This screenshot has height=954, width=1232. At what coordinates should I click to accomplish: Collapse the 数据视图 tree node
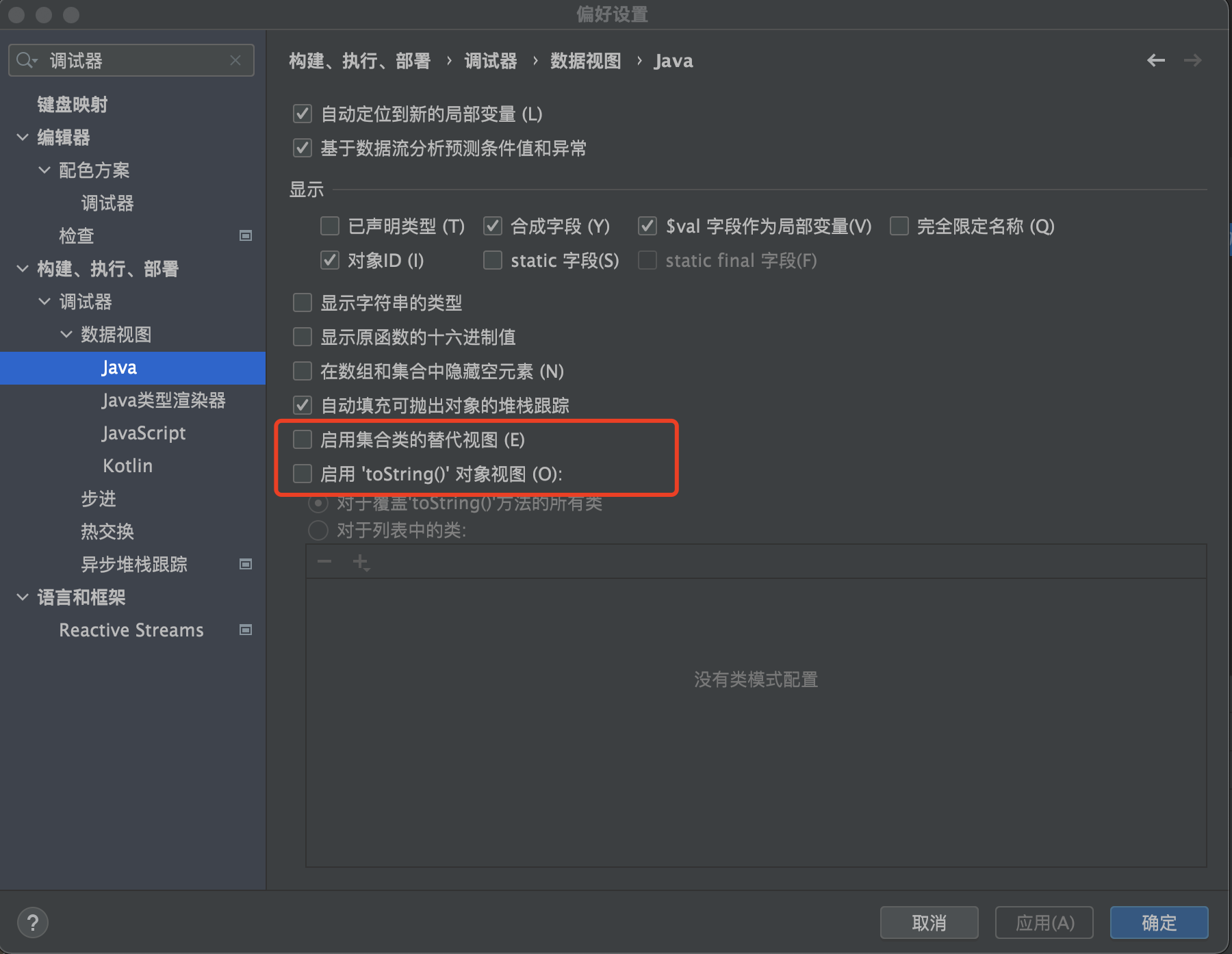point(66,335)
